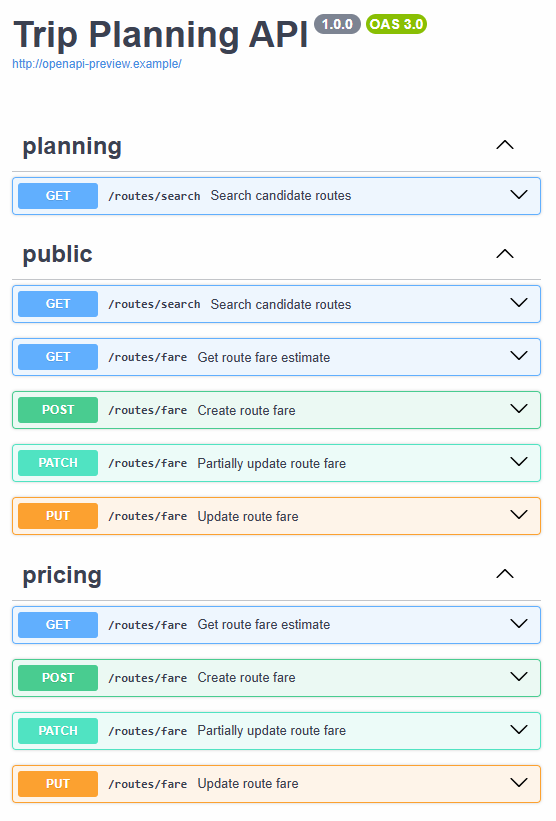This screenshot has height=821, width=556.
Task: Expand pricing PATCH /routes/fare row arrow
Action: click(x=519, y=730)
